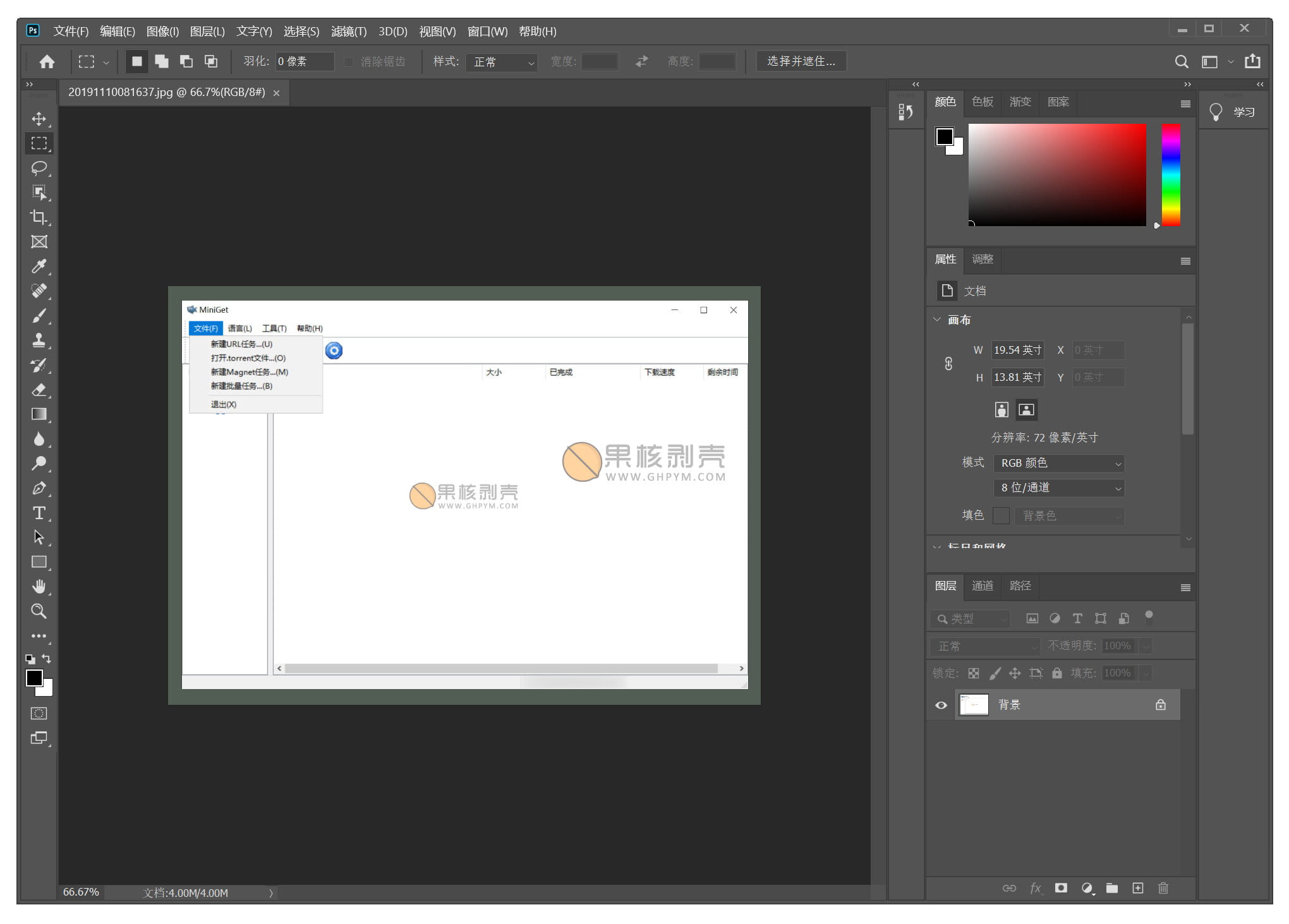This screenshot has height=924, width=1289.
Task: Select the Crop tool
Action: pos(39,217)
